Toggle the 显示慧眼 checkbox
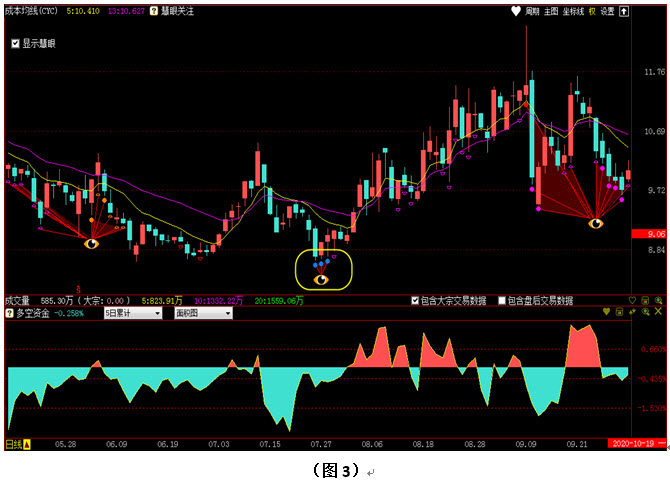Image resolution: width=670 pixels, height=492 pixels. click(15, 44)
